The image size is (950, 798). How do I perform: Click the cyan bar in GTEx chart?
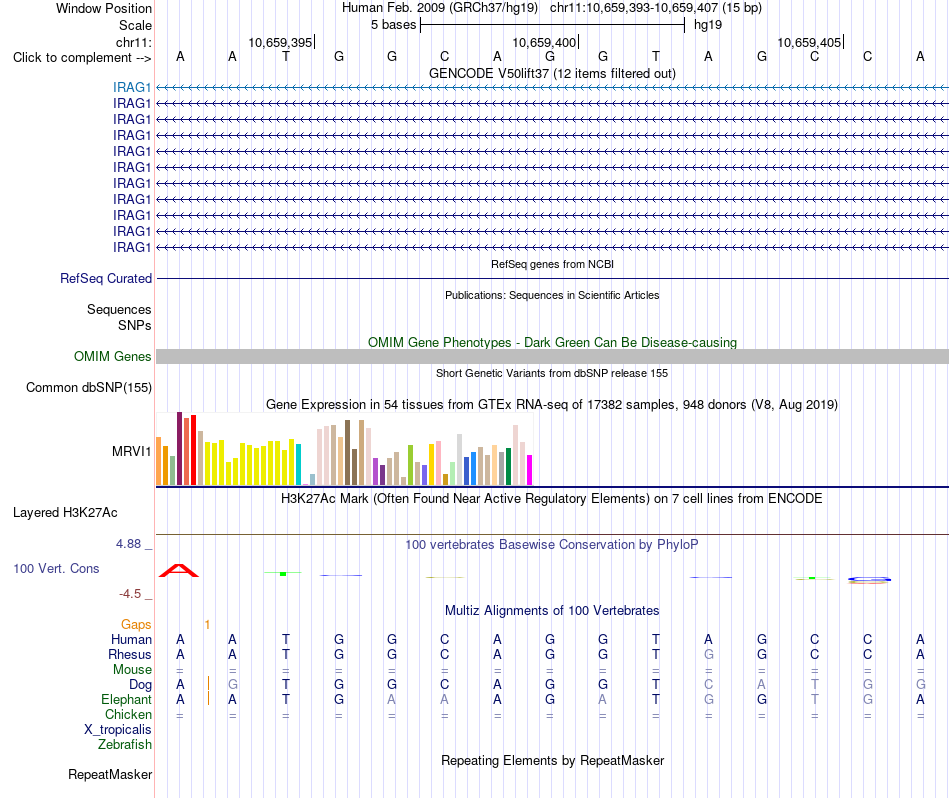pyautogui.click(x=298, y=465)
